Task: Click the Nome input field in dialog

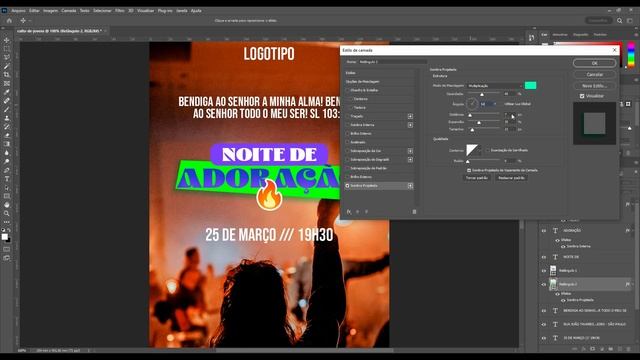Action: click(x=393, y=62)
